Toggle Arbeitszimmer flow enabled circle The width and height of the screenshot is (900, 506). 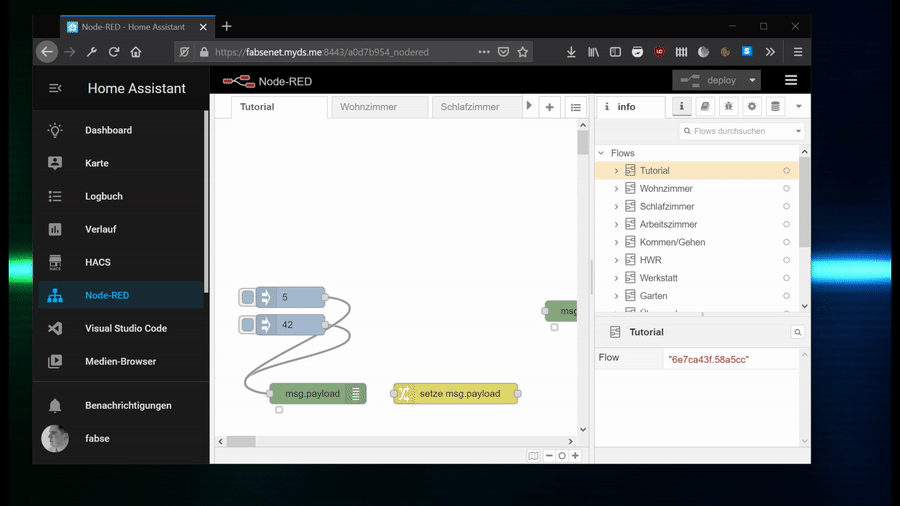(x=786, y=224)
